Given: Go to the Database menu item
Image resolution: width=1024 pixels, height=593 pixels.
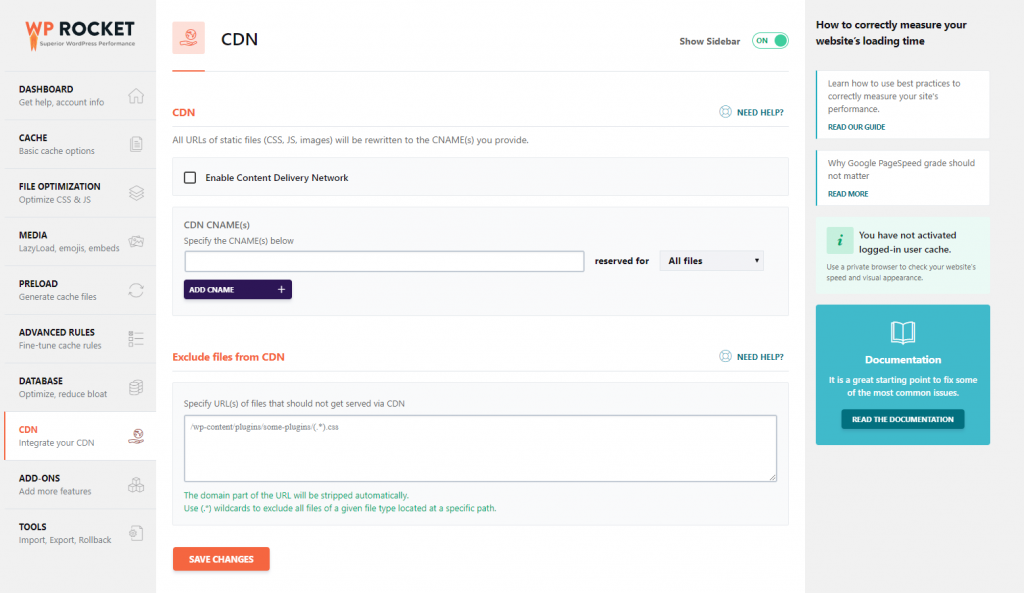Looking at the screenshot, I should pyautogui.click(x=80, y=387).
